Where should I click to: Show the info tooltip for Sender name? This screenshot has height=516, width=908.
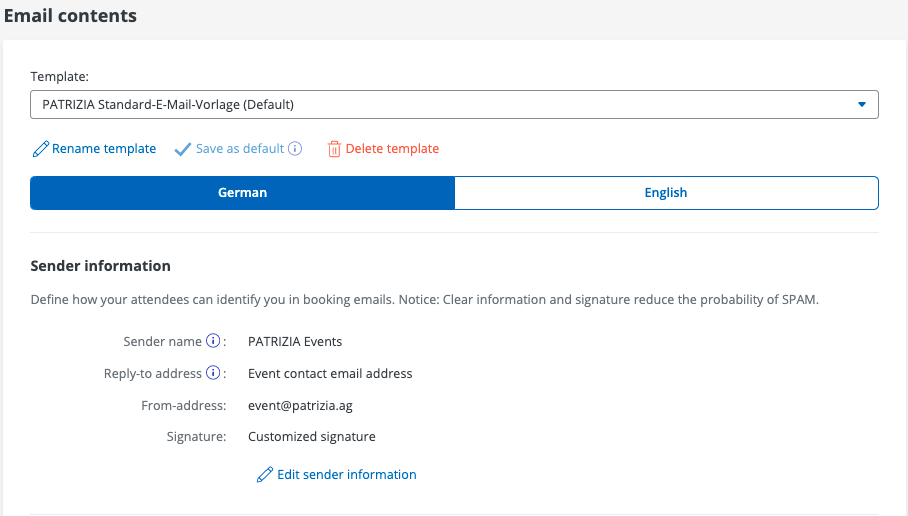point(212,341)
